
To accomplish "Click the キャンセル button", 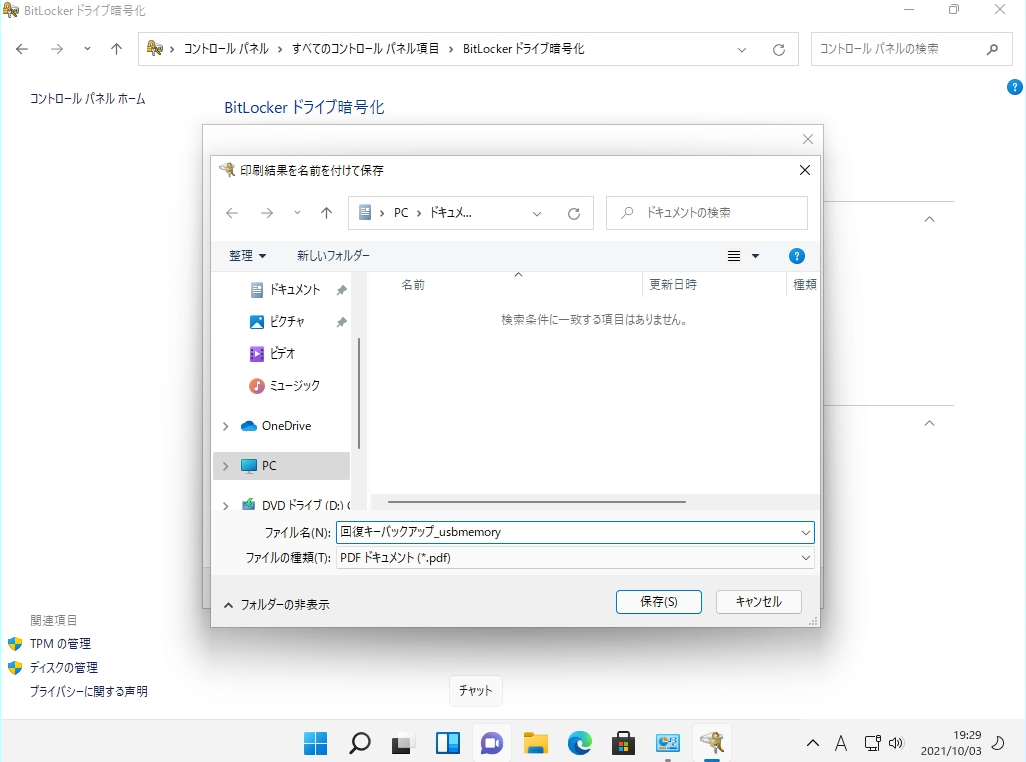I will (758, 602).
